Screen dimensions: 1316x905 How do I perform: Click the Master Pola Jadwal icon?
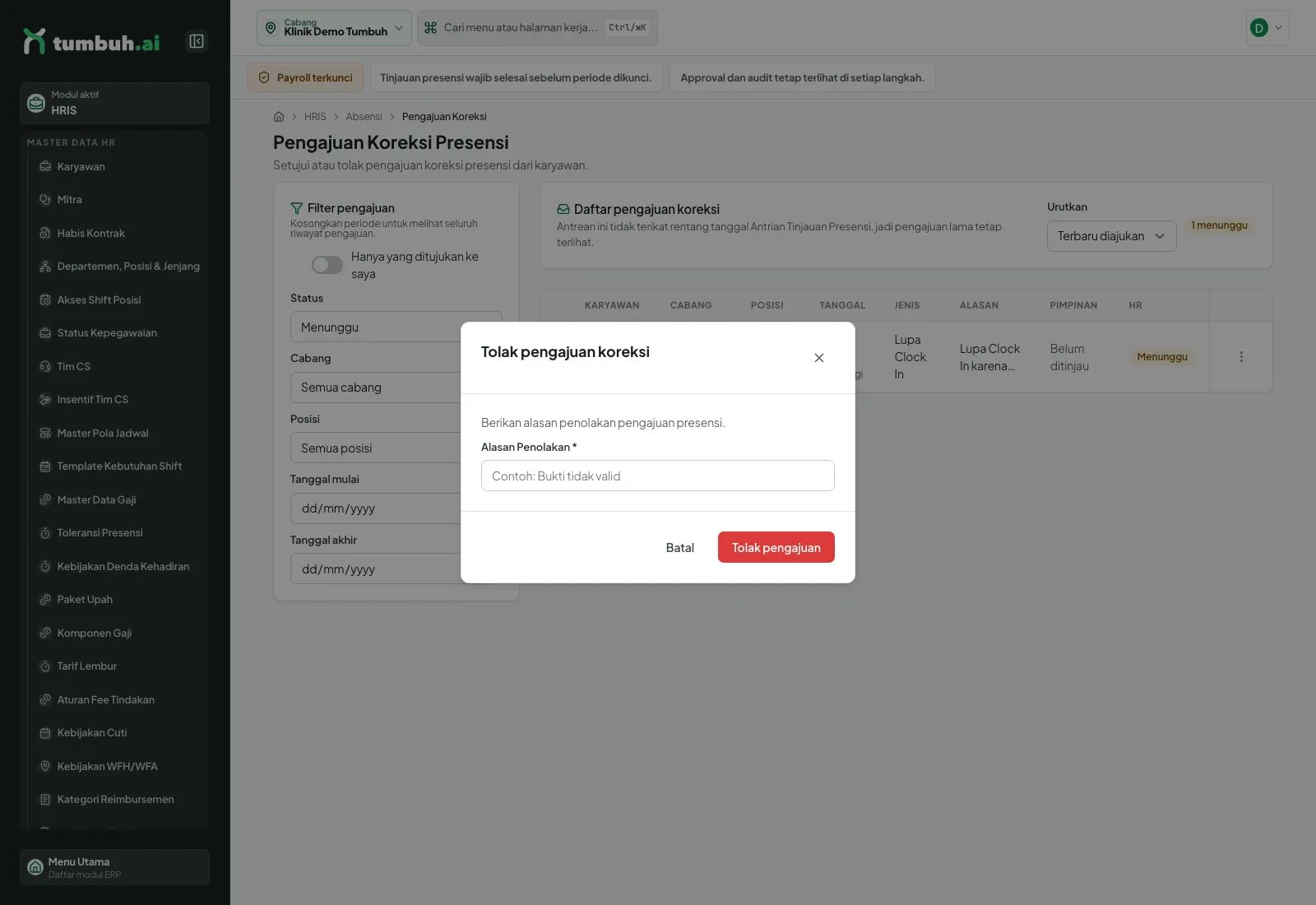point(45,434)
